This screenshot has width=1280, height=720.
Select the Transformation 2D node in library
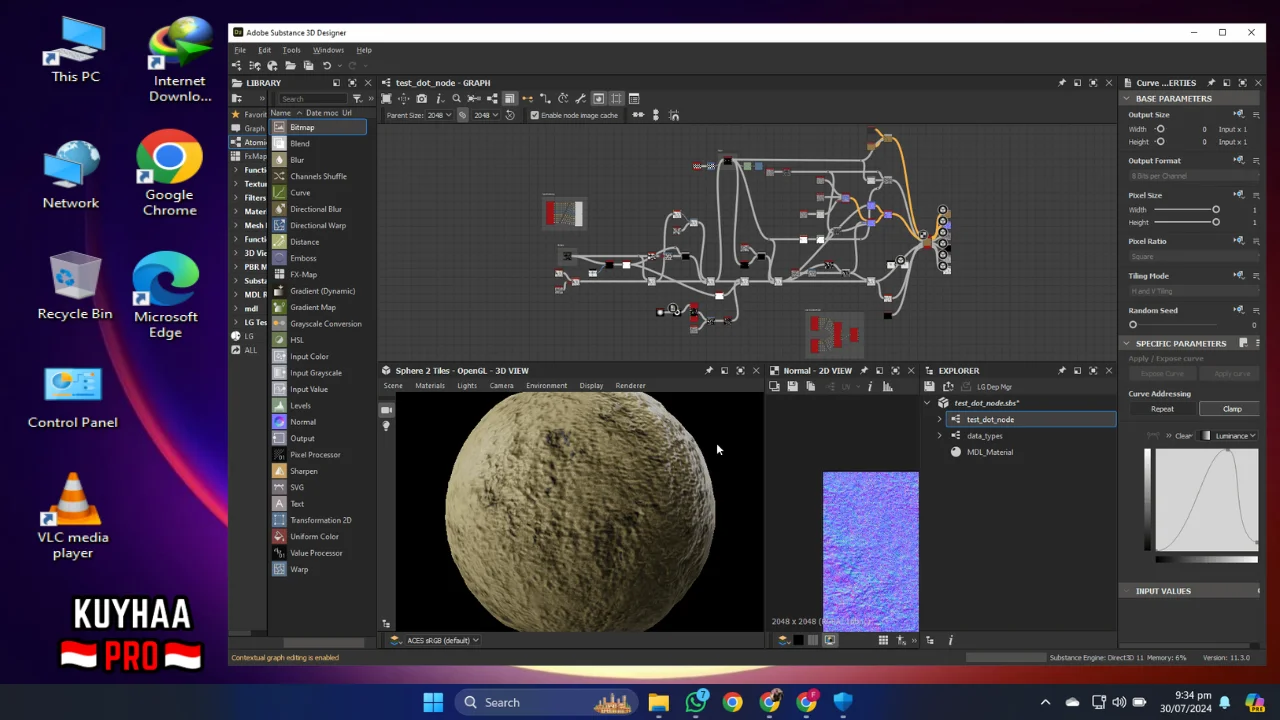(x=320, y=520)
